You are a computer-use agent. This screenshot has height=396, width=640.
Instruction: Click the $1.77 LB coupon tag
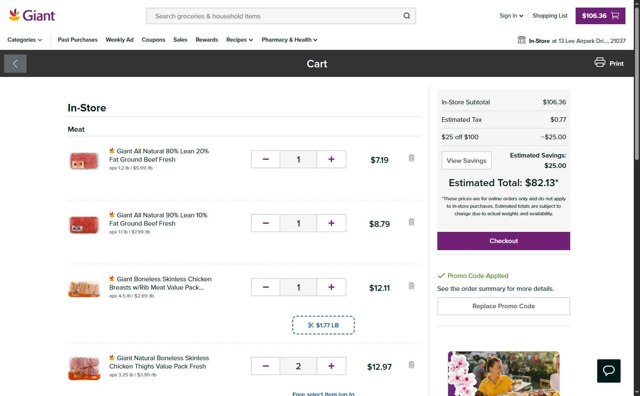coord(323,325)
